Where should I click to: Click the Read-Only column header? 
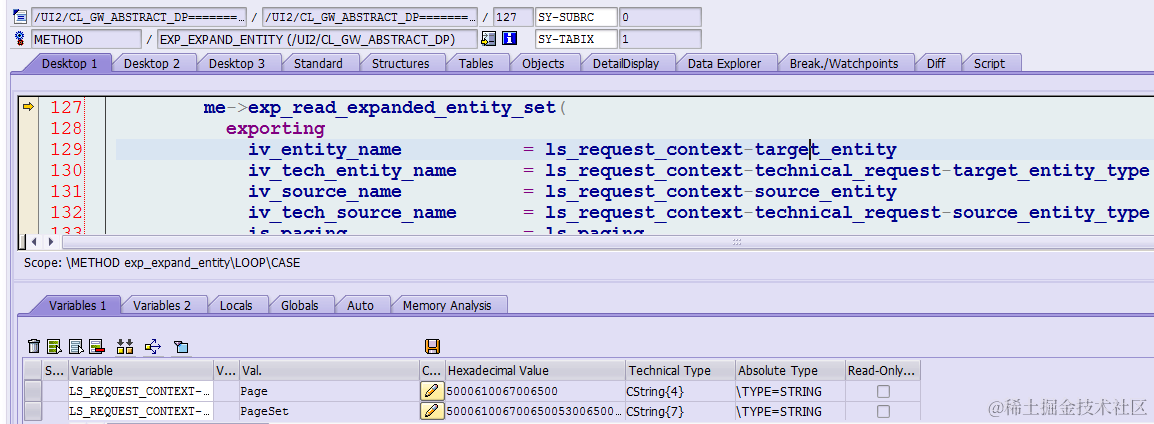(x=882, y=370)
